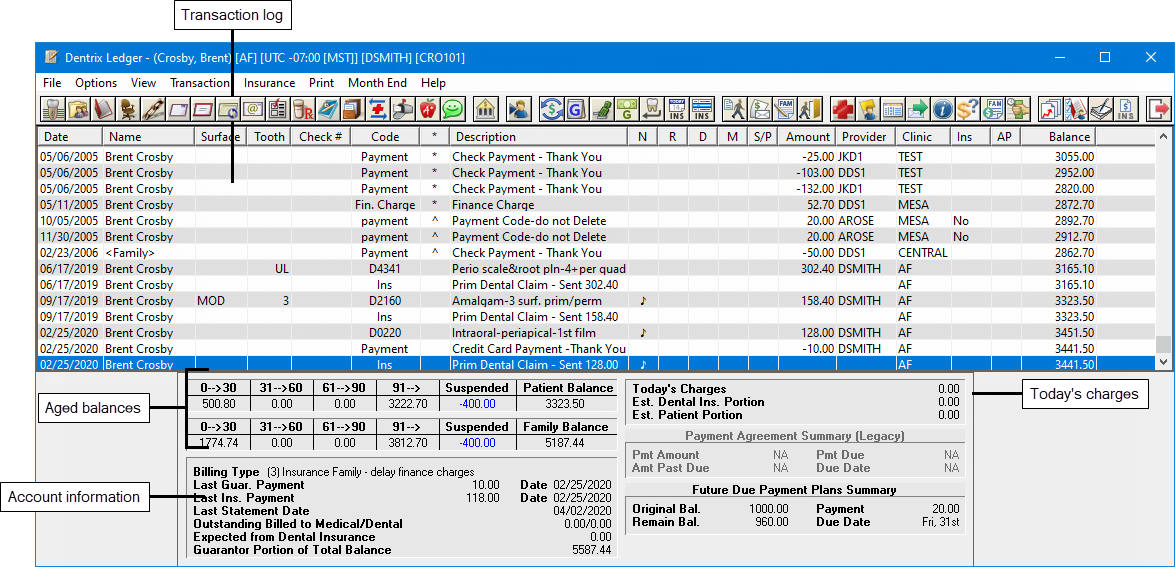
Task: Open the Month End menu
Action: click(x=377, y=83)
